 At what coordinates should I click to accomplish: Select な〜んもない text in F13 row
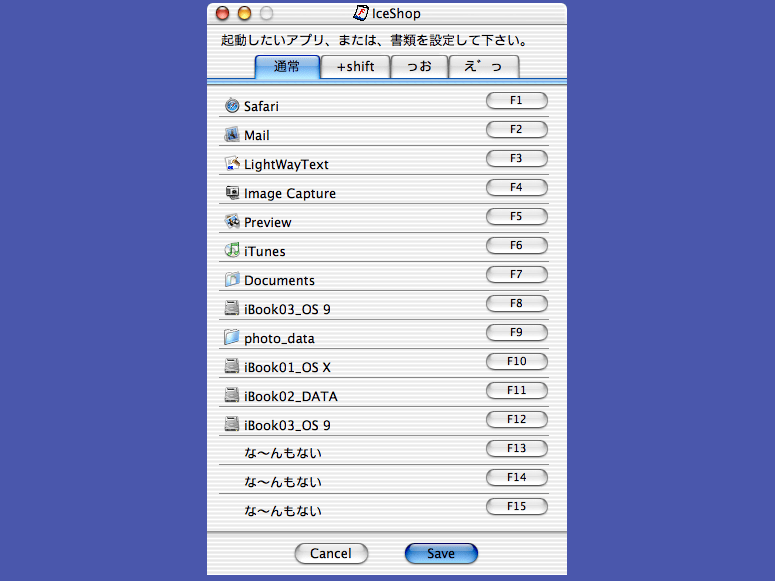(283, 453)
